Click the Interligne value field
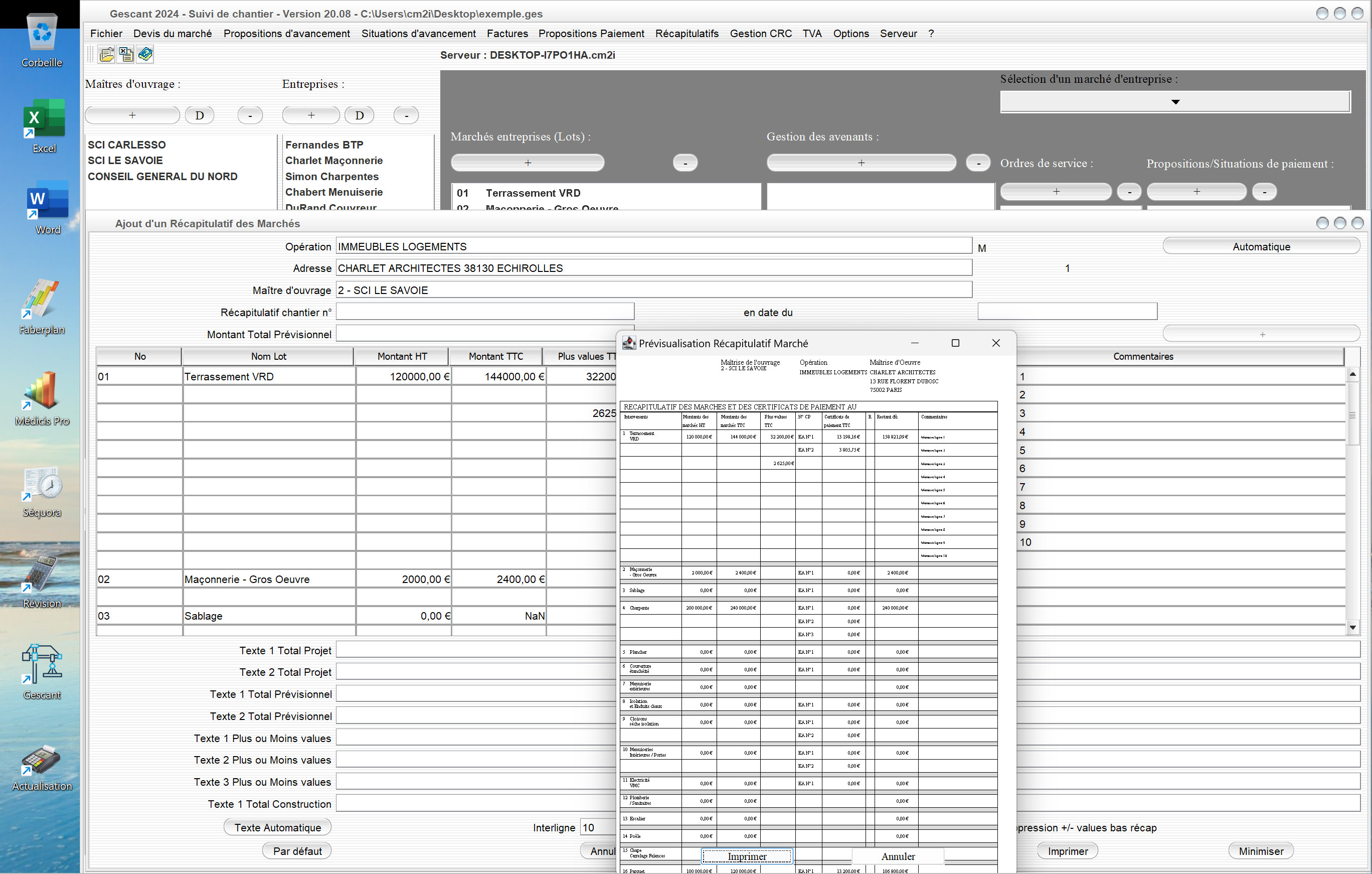Screen dimensions: 1372x874 click(598, 827)
